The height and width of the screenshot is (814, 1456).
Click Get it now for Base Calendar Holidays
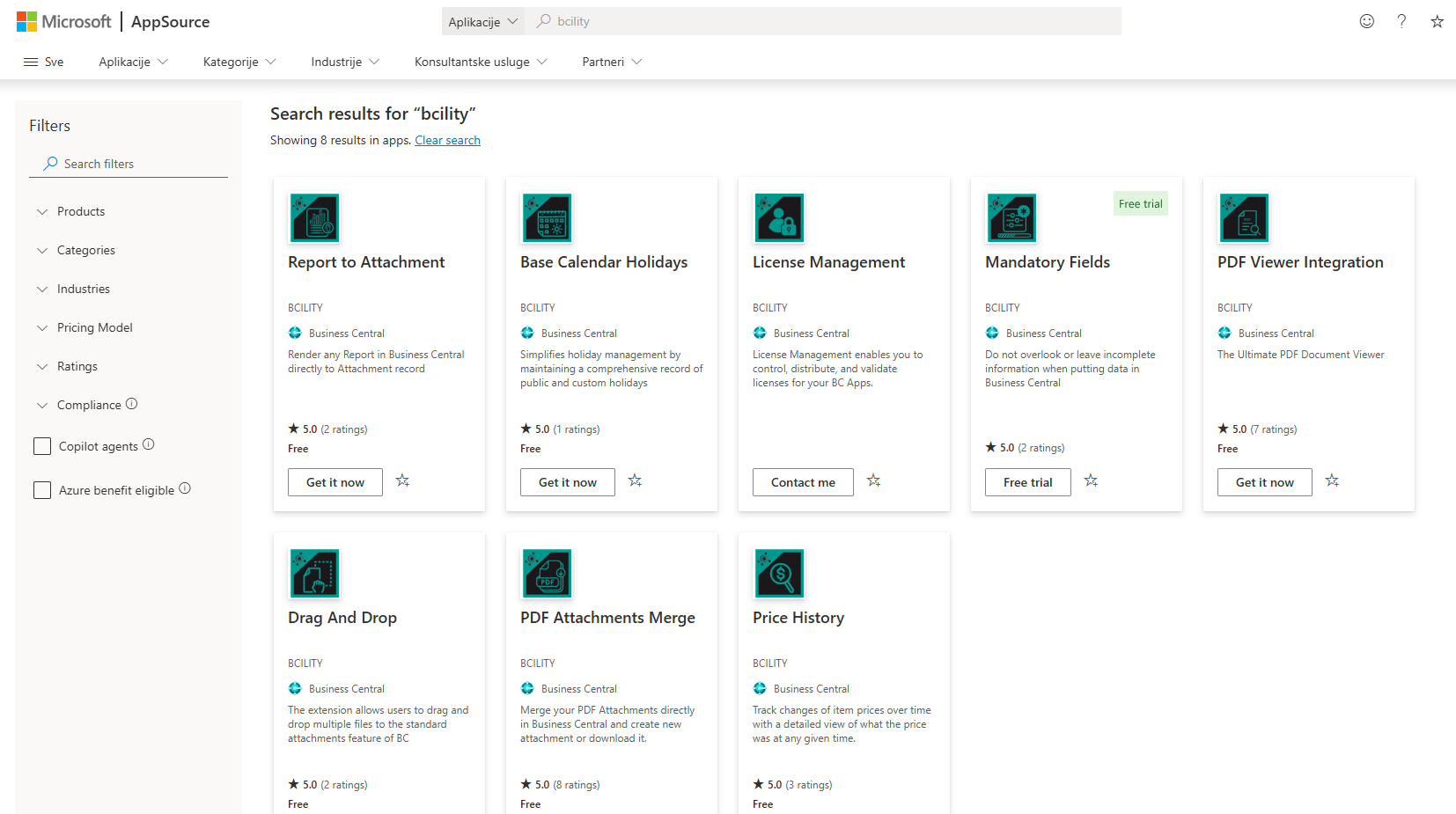point(567,482)
